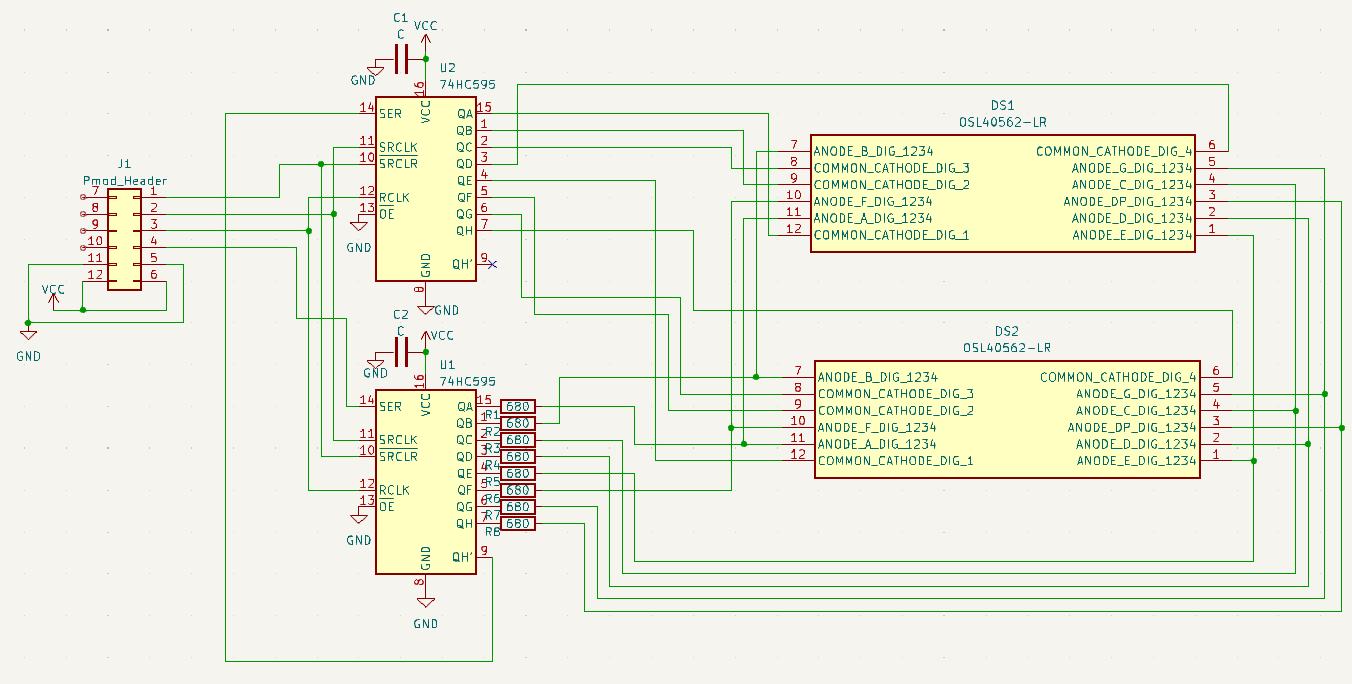Select the DS2 display symbol body
This screenshot has width=1352, height=684.
(x=1006, y=419)
